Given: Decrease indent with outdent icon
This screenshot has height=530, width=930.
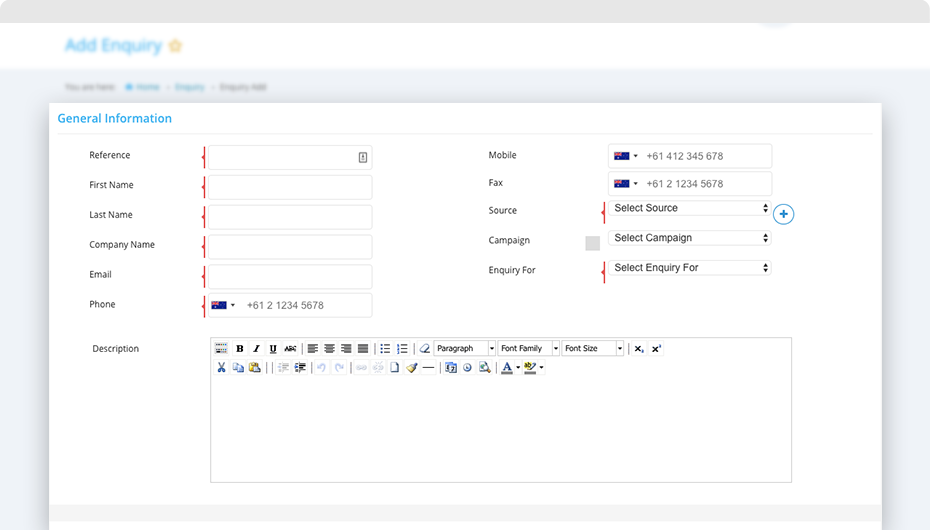Looking at the screenshot, I should [284, 368].
